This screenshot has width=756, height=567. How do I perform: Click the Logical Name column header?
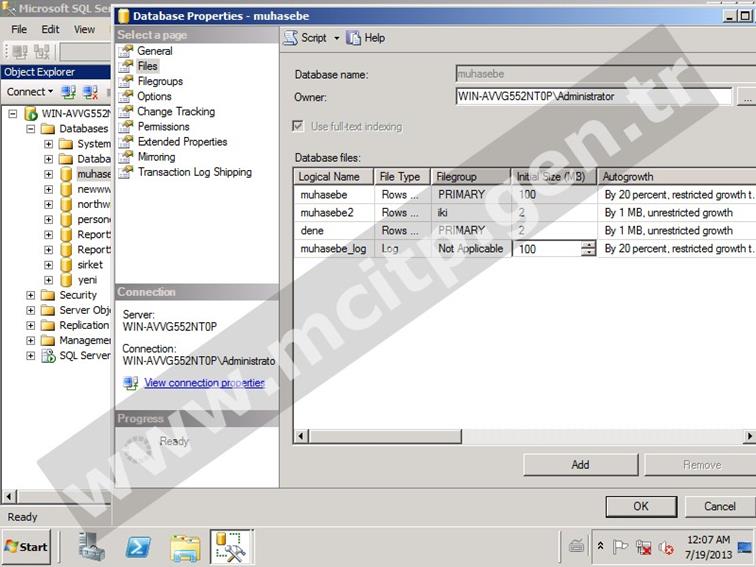[334, 176]
